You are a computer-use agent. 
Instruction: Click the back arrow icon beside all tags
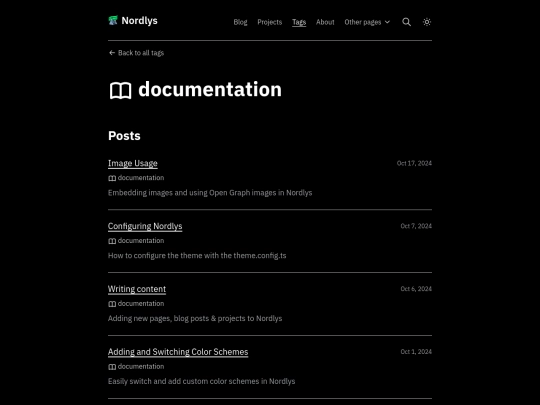click(112, 53)
